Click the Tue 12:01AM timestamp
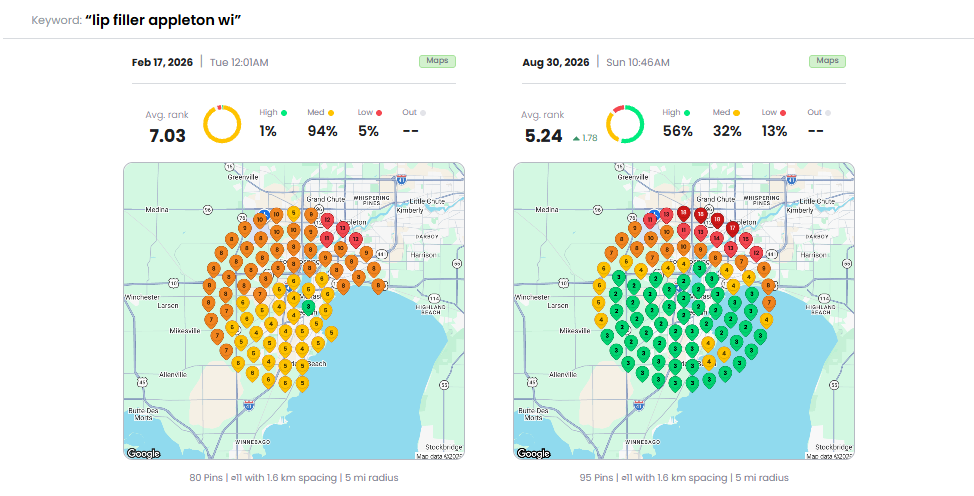This screenshot has width=974, height=496. pos(239,62)
